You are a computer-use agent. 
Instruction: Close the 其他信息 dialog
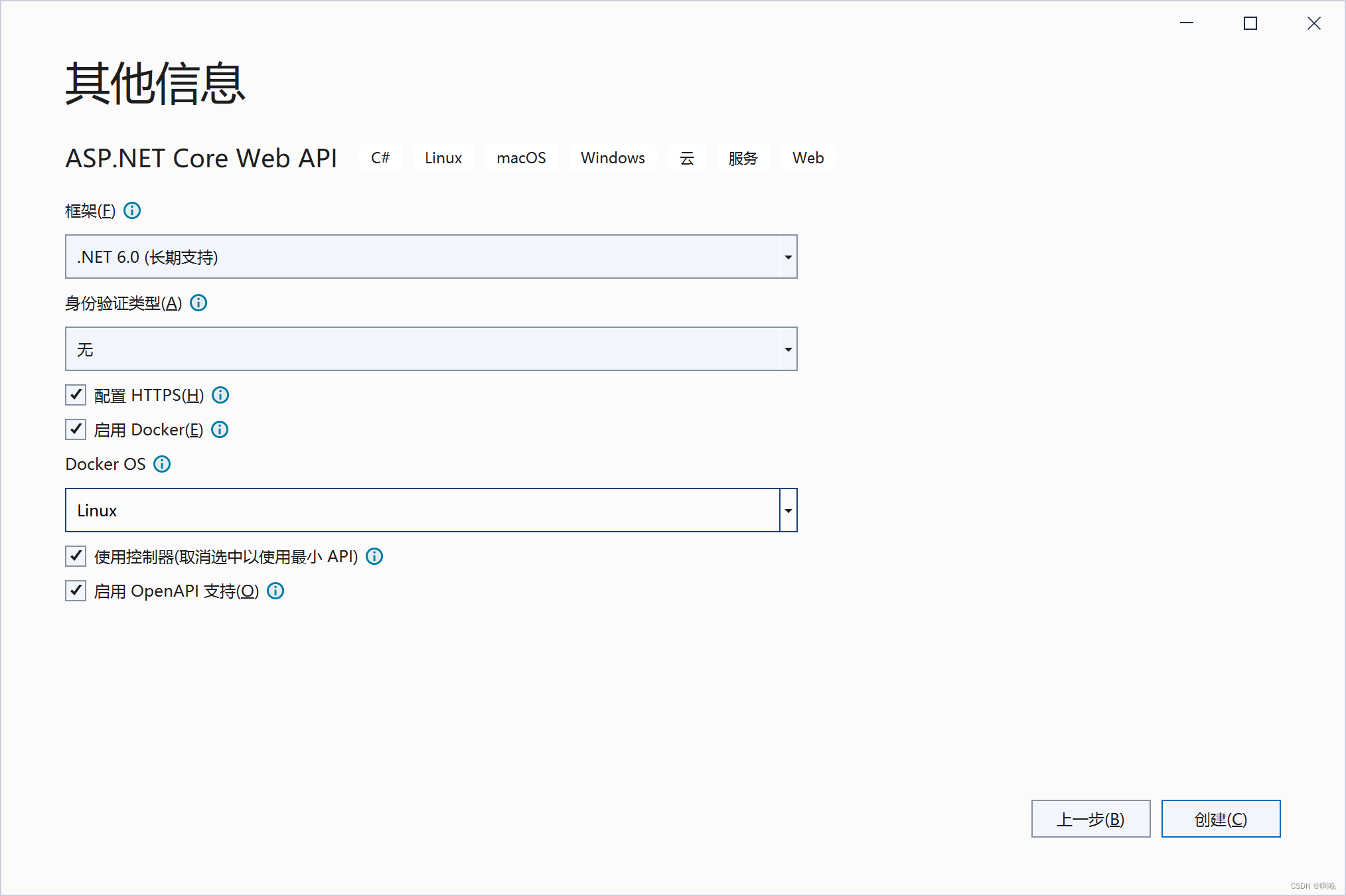(1314, 23)
